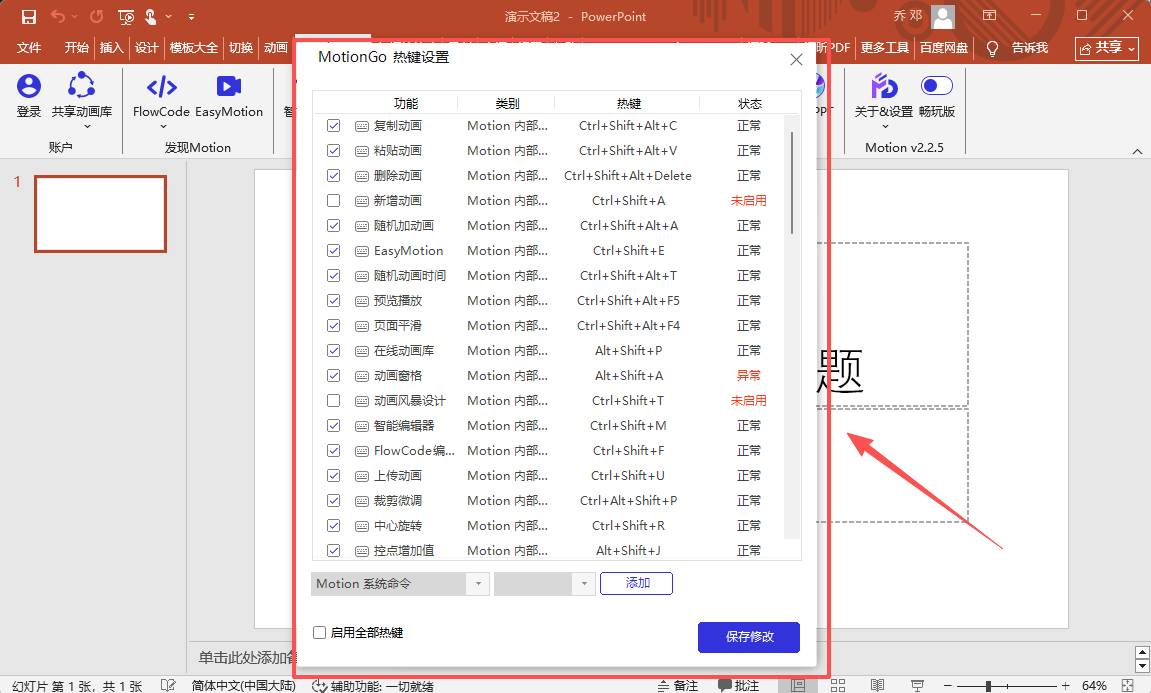Click the Undo icon
1151x693 pixels.
point(58,17)
